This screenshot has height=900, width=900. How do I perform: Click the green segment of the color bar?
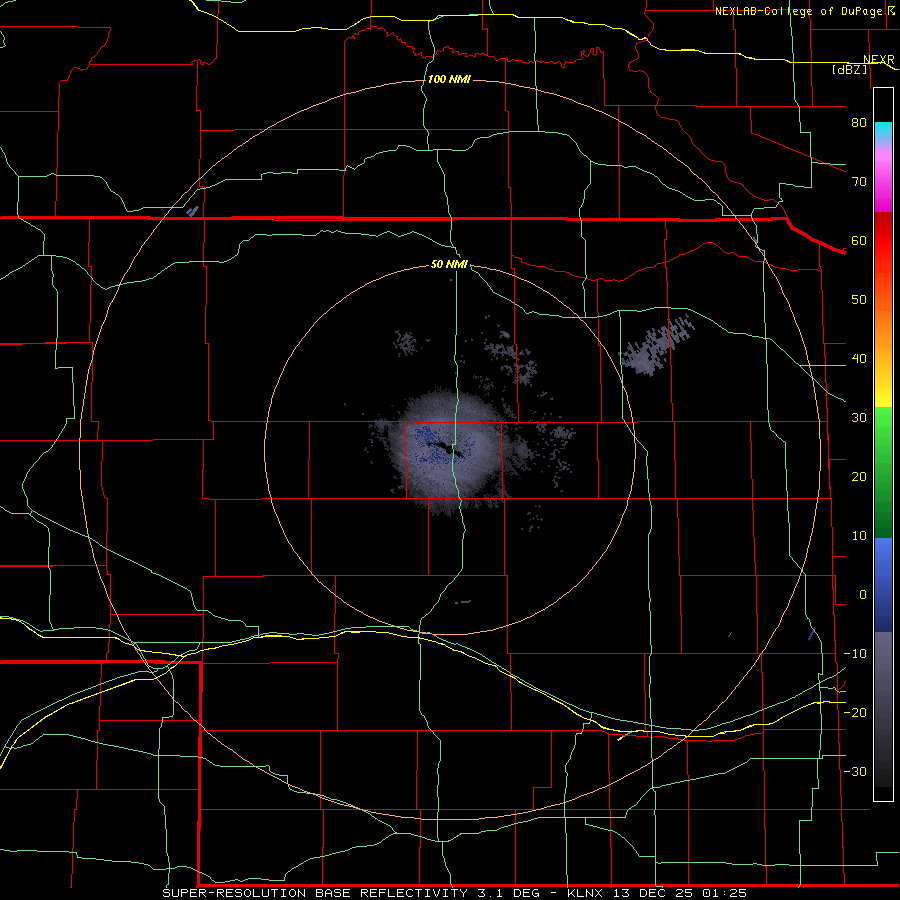[883, 472]
